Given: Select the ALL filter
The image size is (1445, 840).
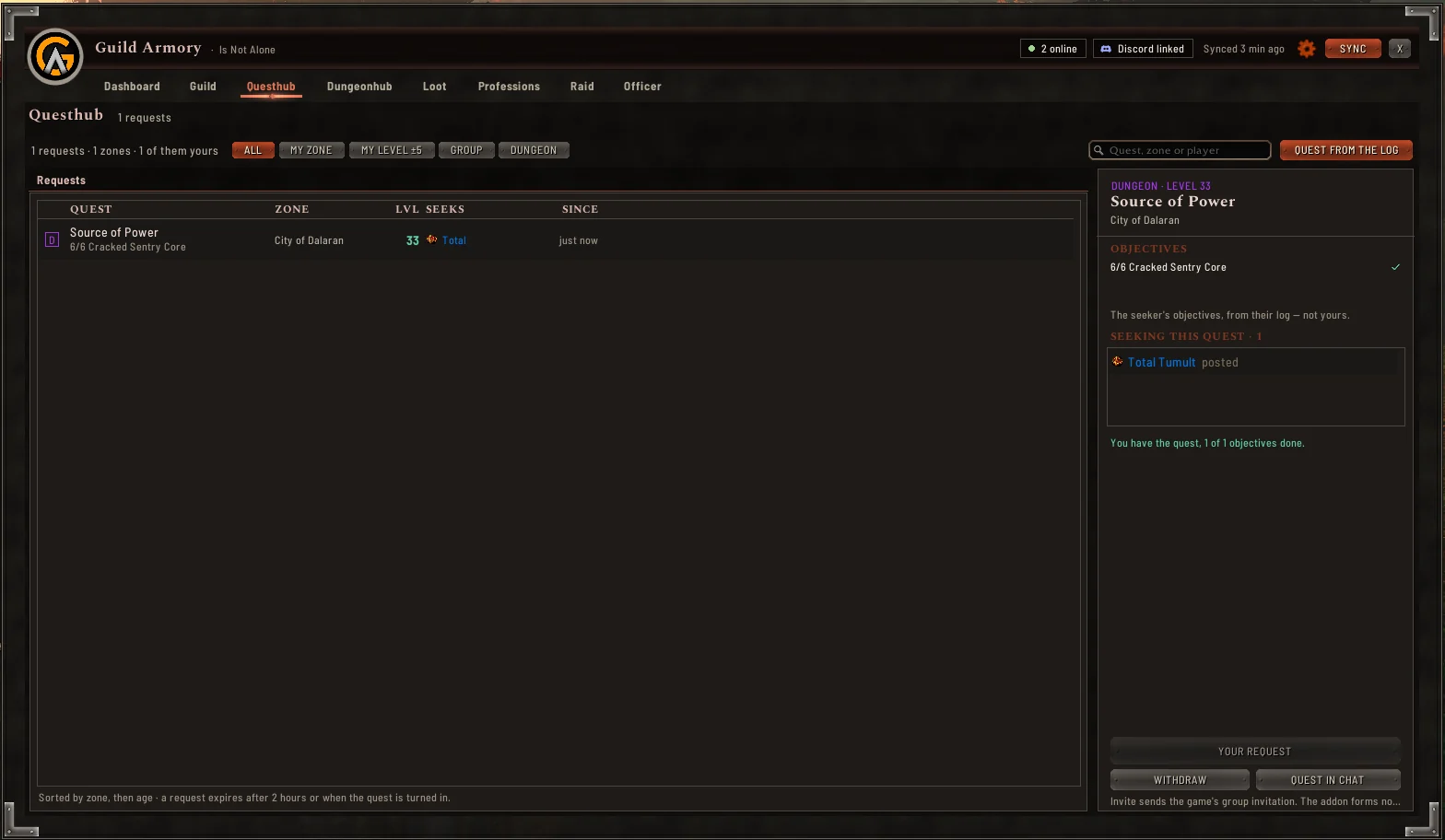Looking at the screenshot, I should (253, 150).
